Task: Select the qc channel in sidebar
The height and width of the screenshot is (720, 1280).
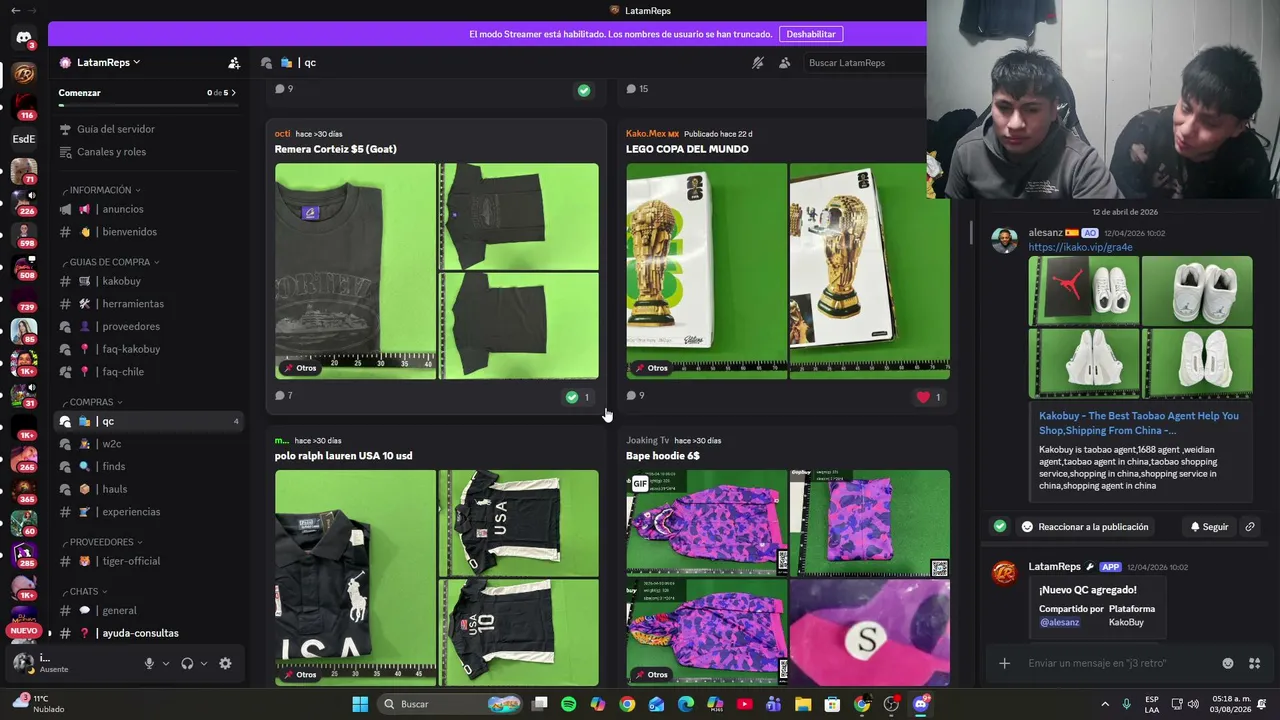Action: click(149, 421)
